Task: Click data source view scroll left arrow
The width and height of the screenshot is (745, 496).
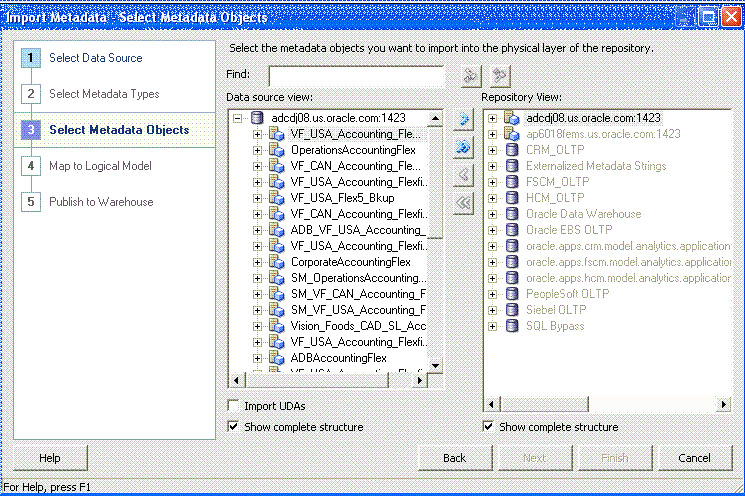Action: coord(237,380)
